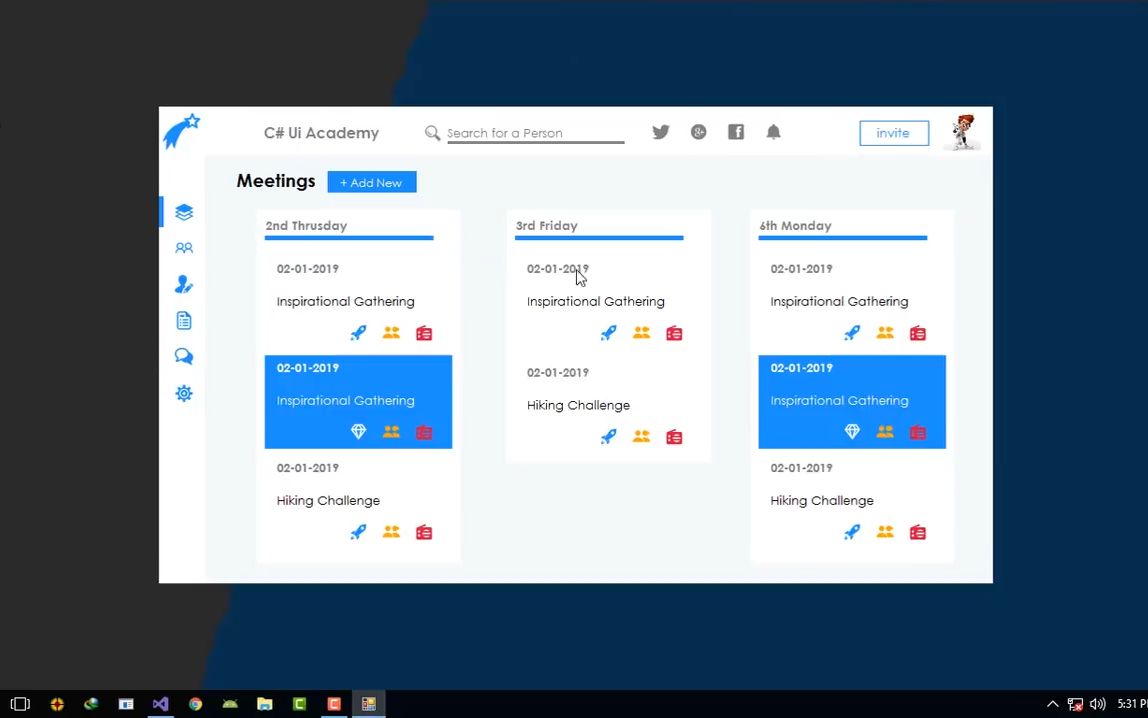Screen dimensions: 1148x718
Task: Select the 3rd Friday column header
Action: tap(546, 225)
